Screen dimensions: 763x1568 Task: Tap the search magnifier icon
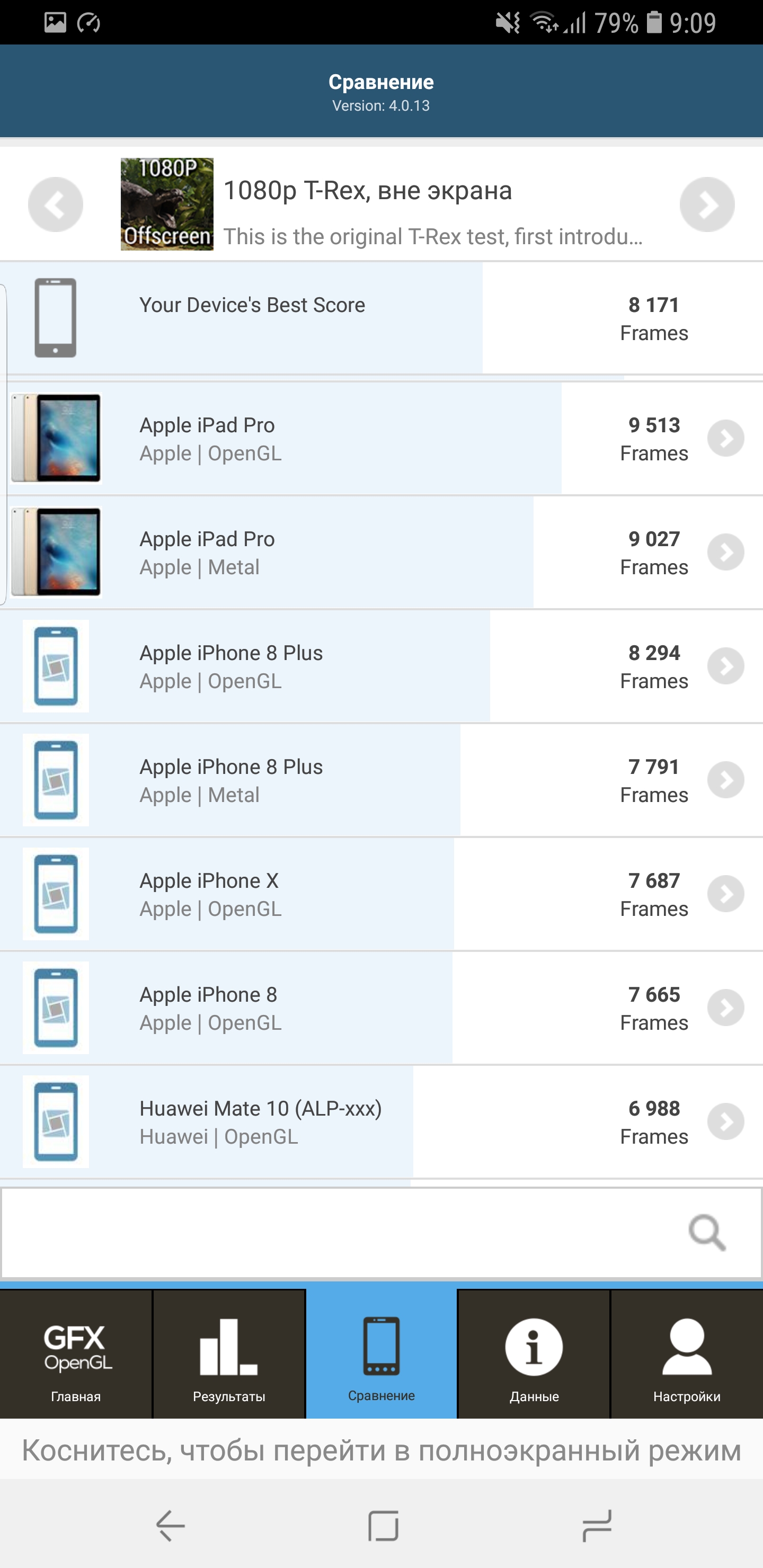click(706, 1233)
